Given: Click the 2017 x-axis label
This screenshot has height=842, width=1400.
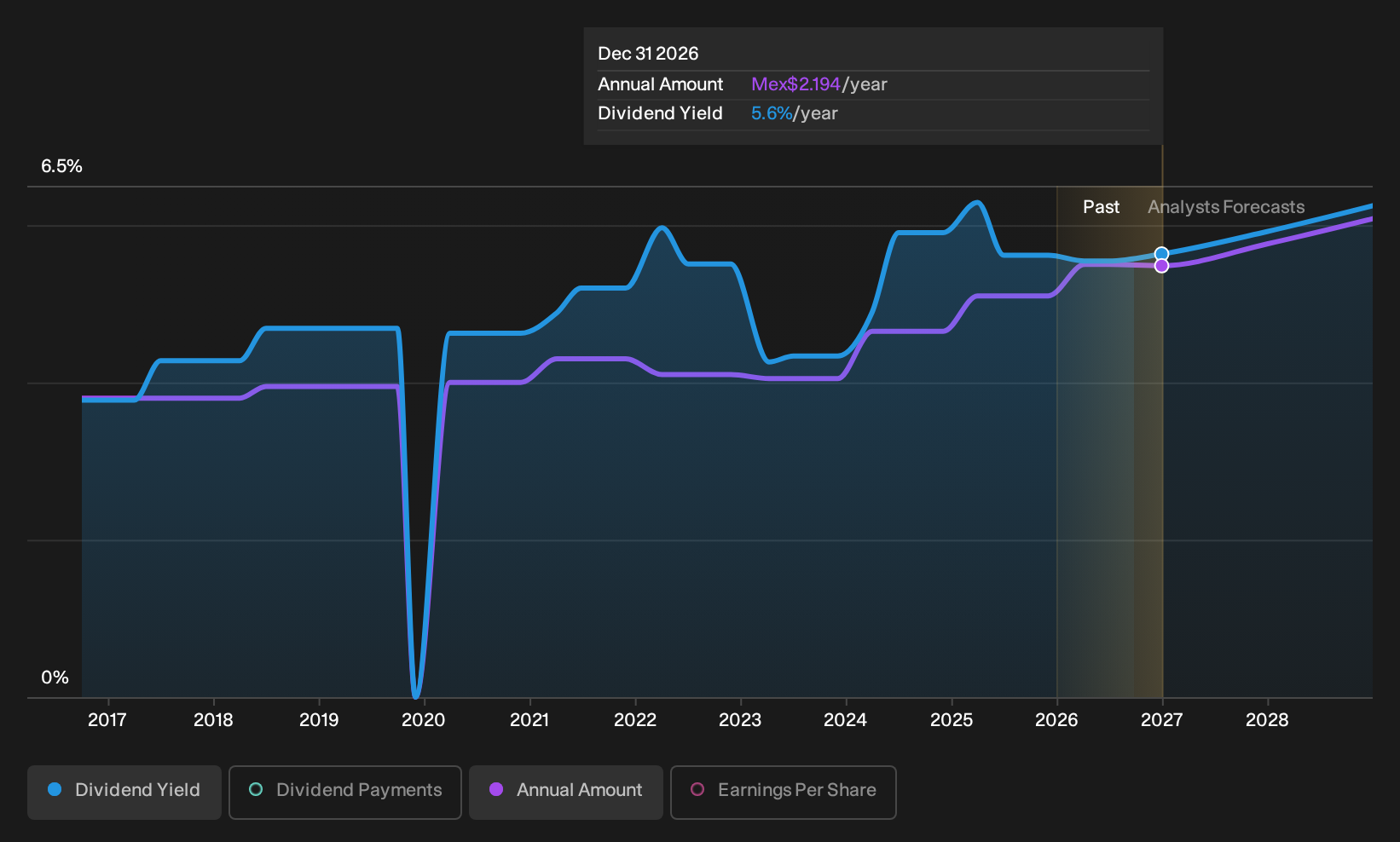Looking at the screenshot, I should pos(107,720).
